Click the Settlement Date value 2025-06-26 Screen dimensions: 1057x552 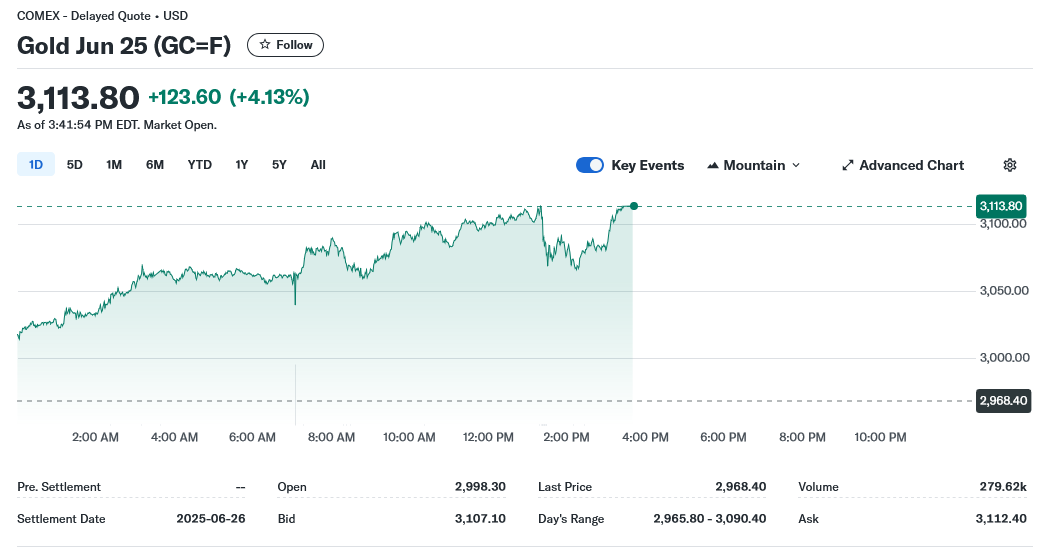pyautogui.click(x=211, y=518)
